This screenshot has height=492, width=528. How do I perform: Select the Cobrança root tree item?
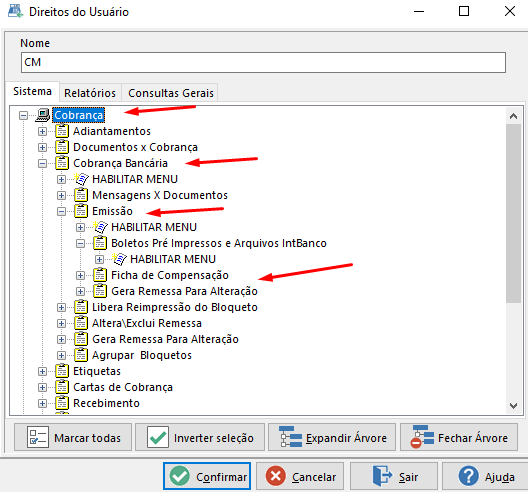pyautogui.click(x=78, y=115)
